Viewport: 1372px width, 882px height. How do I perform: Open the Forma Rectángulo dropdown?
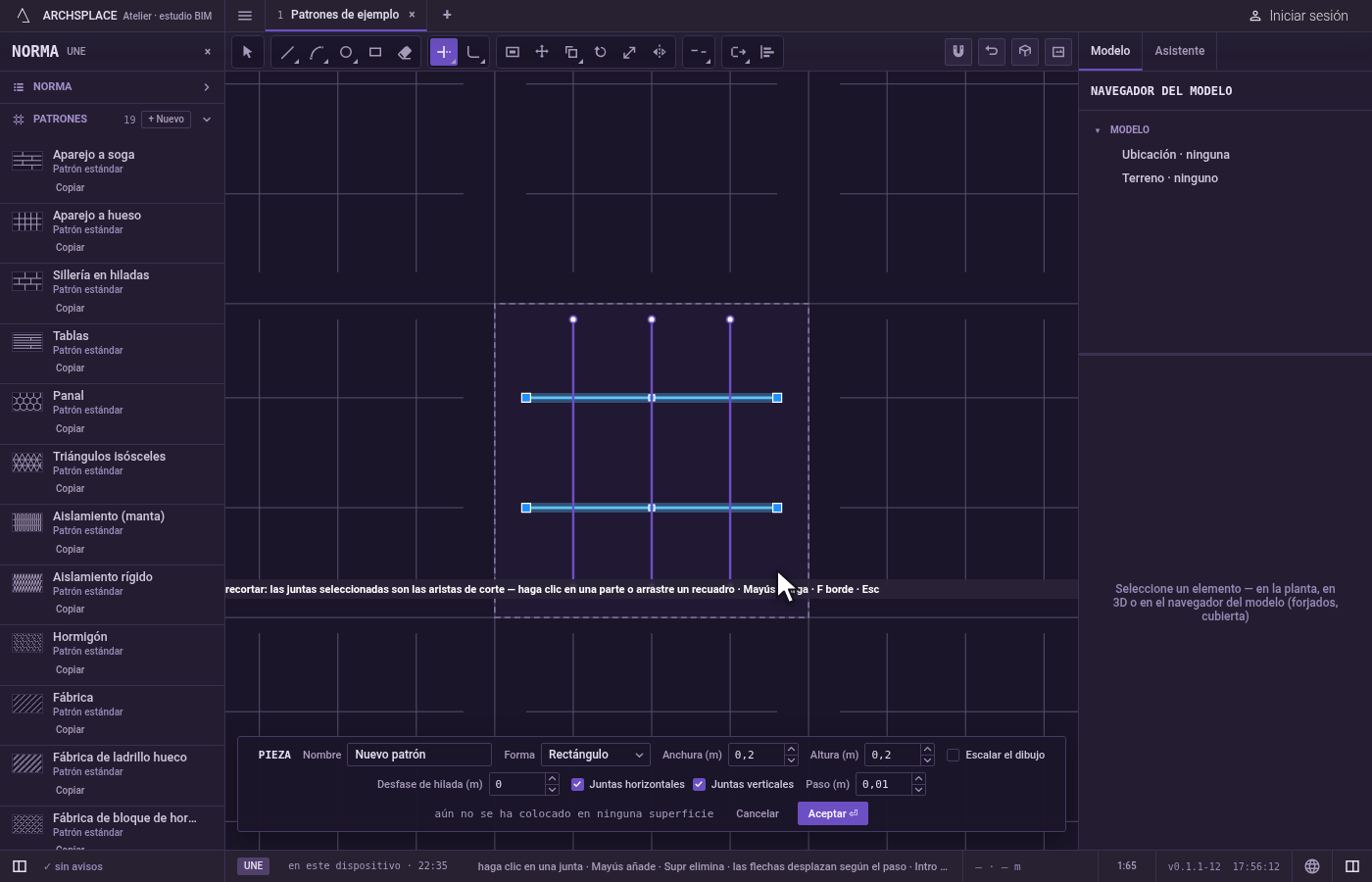pos(595,755)
